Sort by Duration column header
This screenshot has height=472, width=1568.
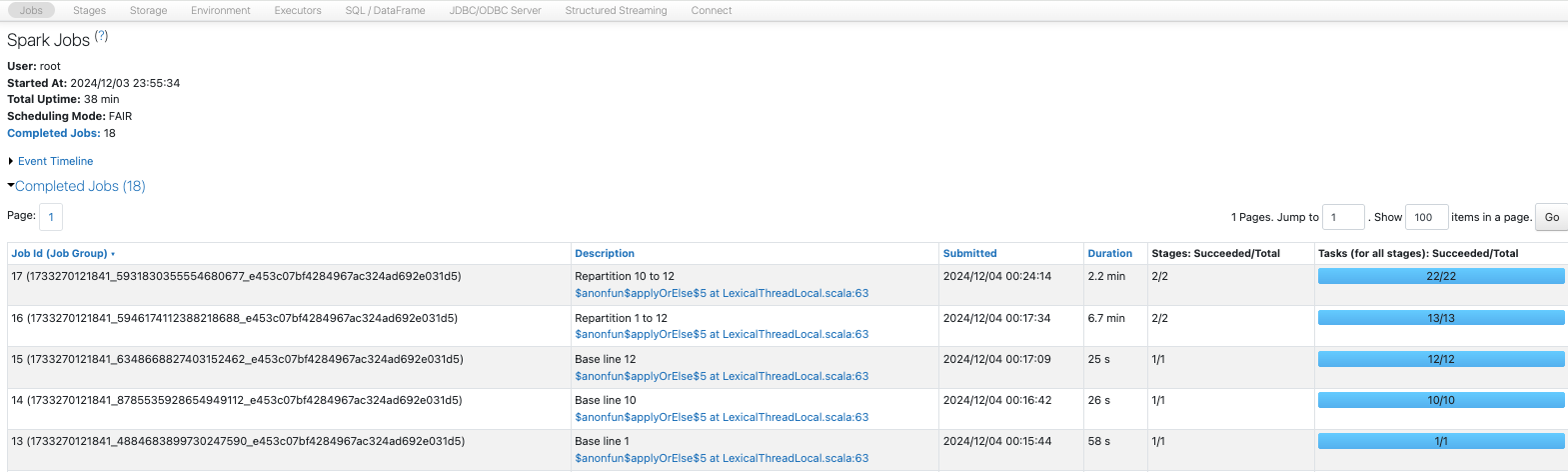(x=1109, y=254)
